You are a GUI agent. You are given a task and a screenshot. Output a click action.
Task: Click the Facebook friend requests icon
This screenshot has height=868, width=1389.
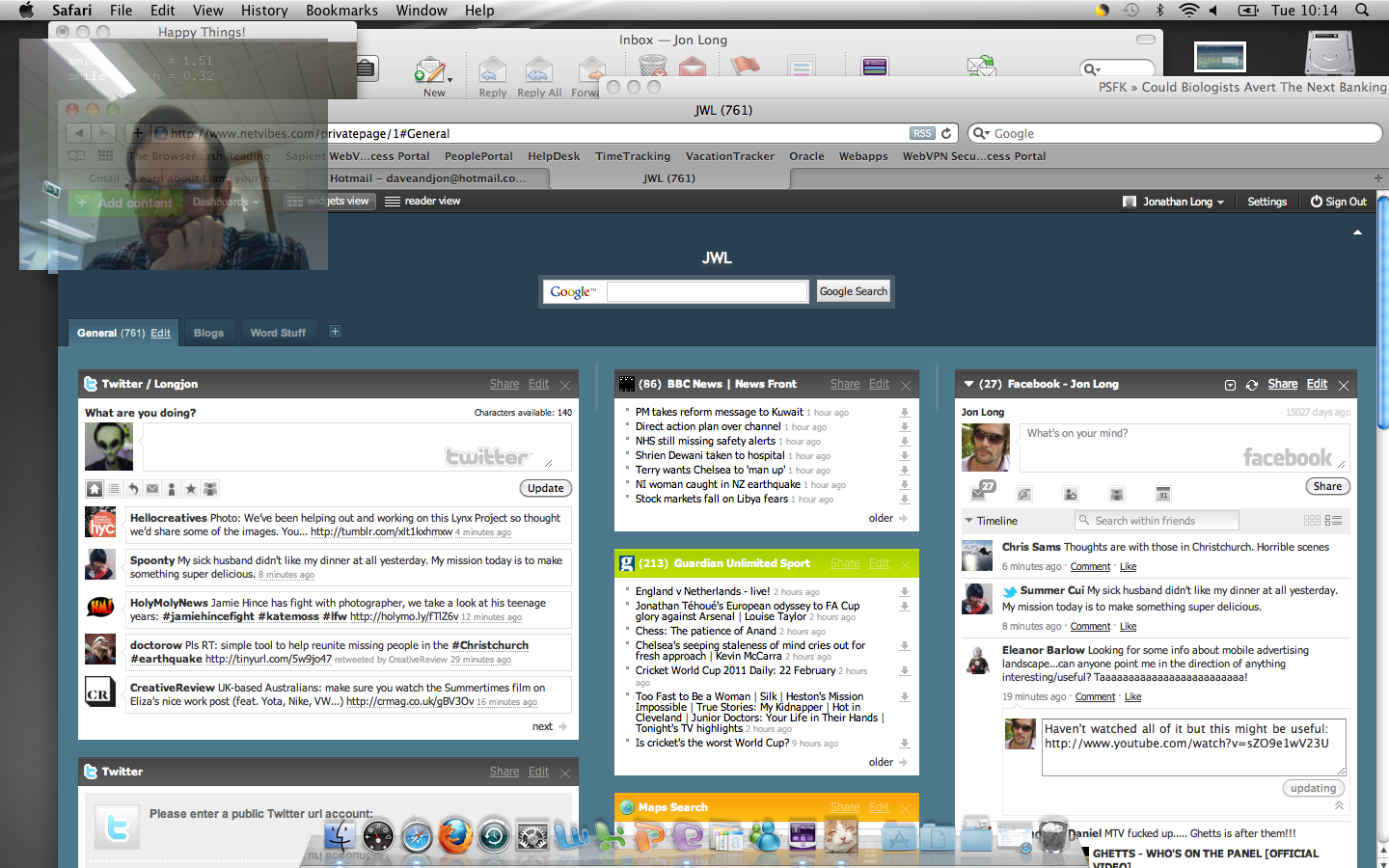click(x=1071, y=494)
